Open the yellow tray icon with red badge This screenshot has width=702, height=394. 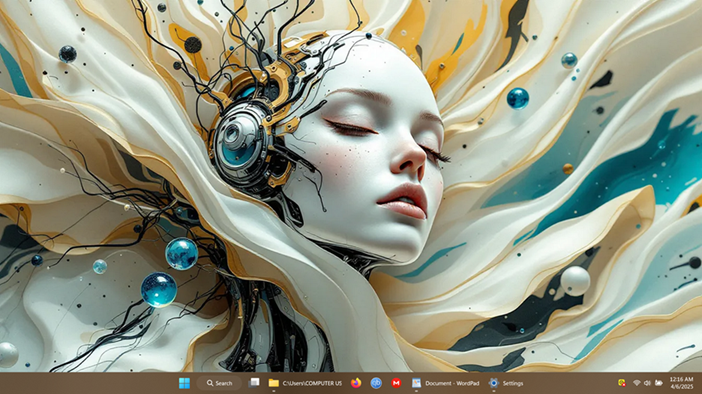(622, 383)
